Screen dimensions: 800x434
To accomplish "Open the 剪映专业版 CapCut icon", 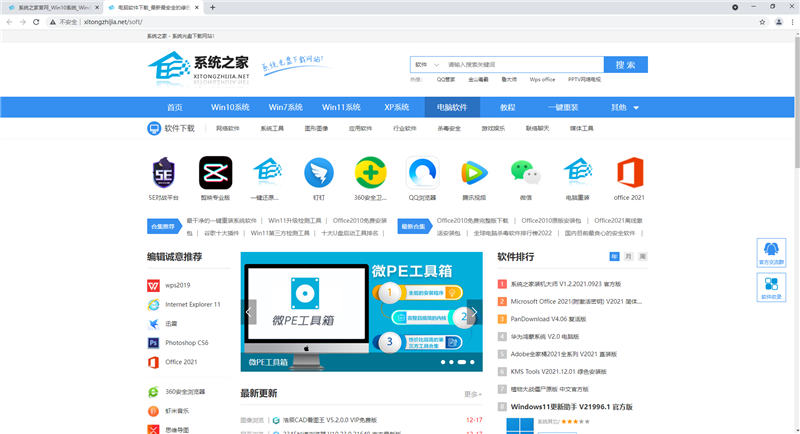I will click(x=215, y=172).
